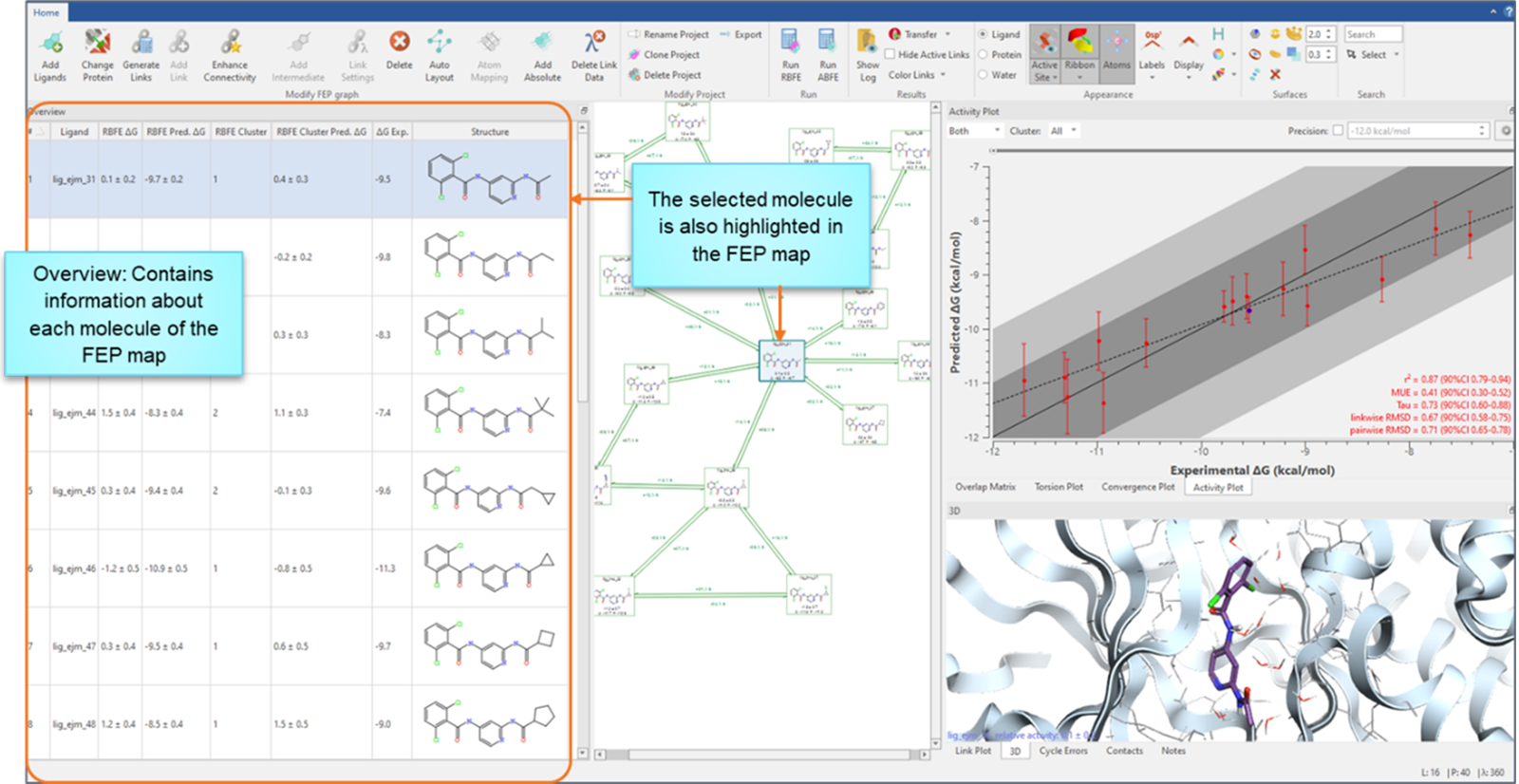The width and height of the screenshot is (1519, 784).
Task: Expand the Transfer dropdown menu
Action: (x=919, y=34)
